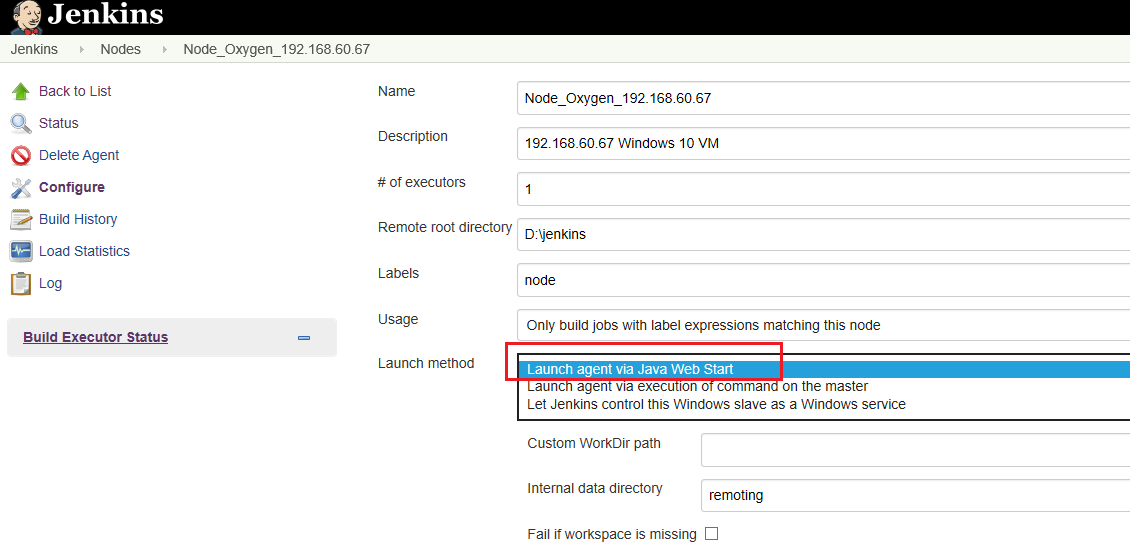Click the Launch method label
Image resolution: width=1130 pixels, height=552 pixels.
click(x=426, y=363)
